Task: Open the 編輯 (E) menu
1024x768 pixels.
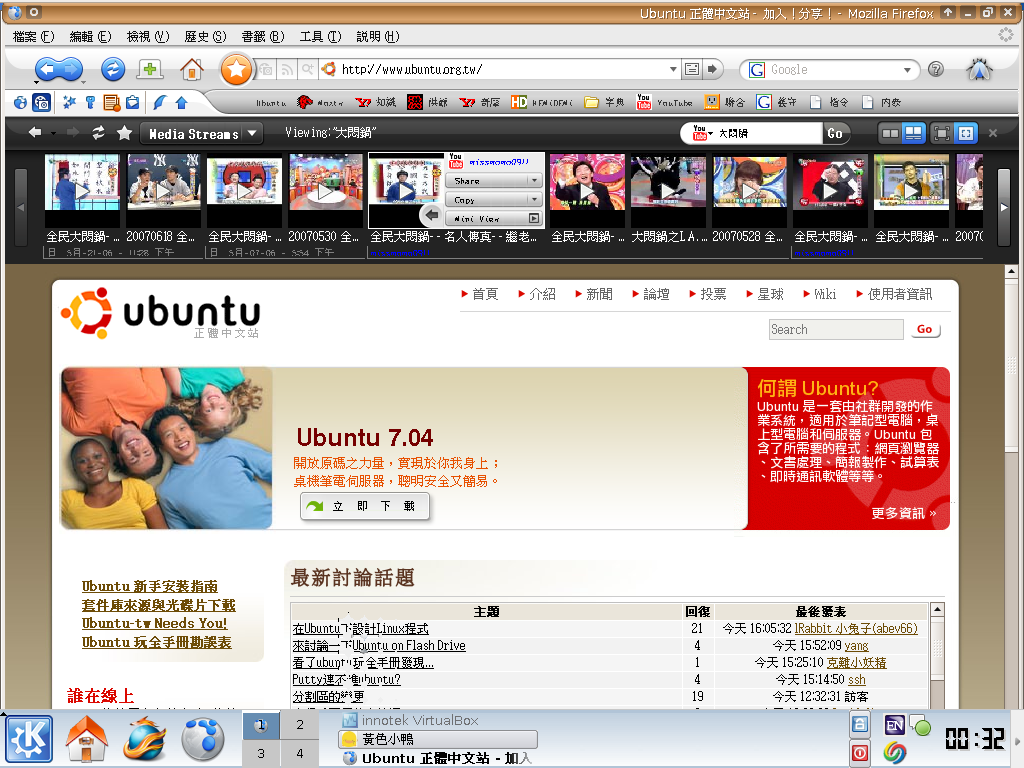Action: click(90, 37)
